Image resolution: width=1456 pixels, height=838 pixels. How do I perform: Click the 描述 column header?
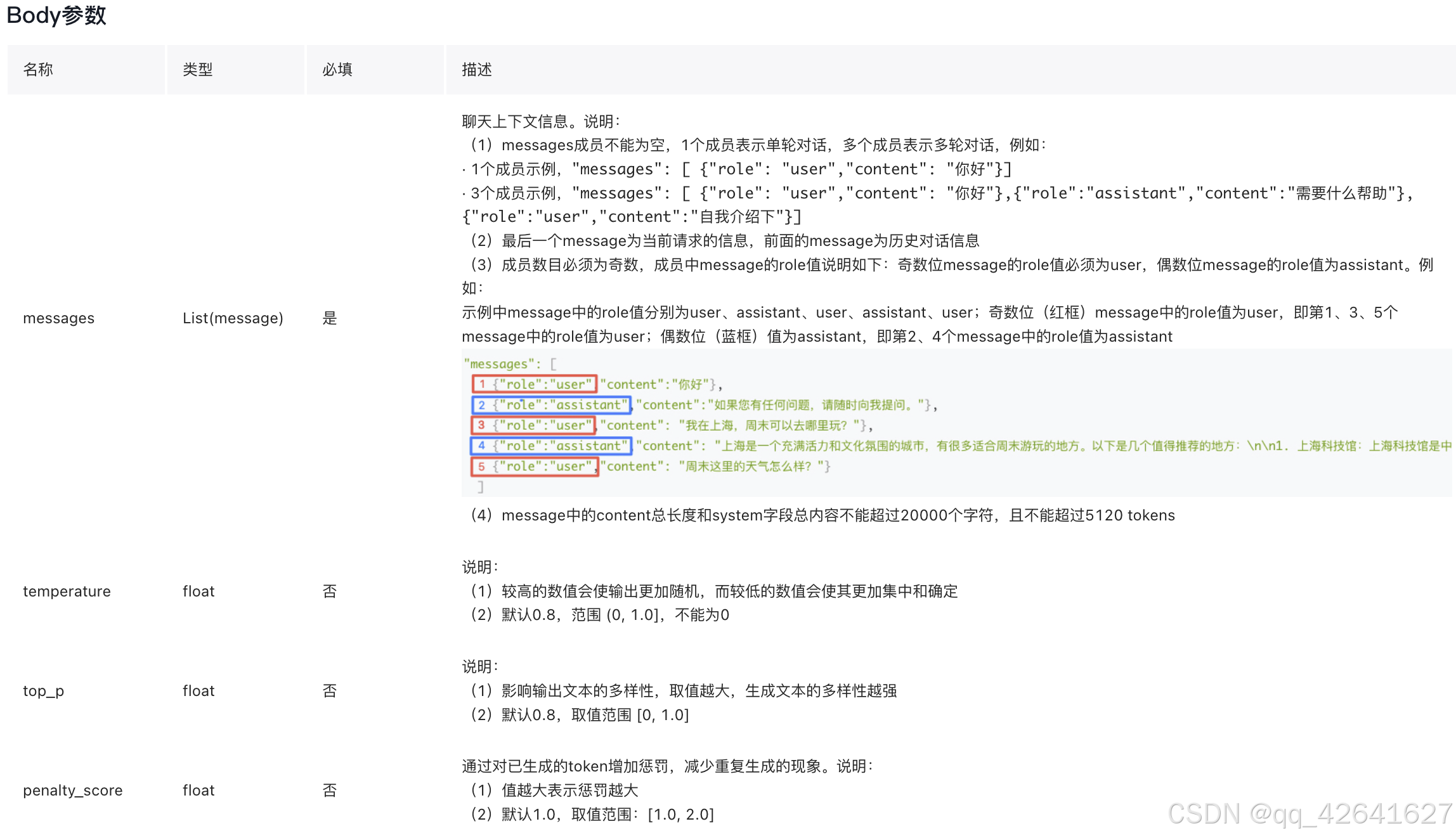click(477, 70)
